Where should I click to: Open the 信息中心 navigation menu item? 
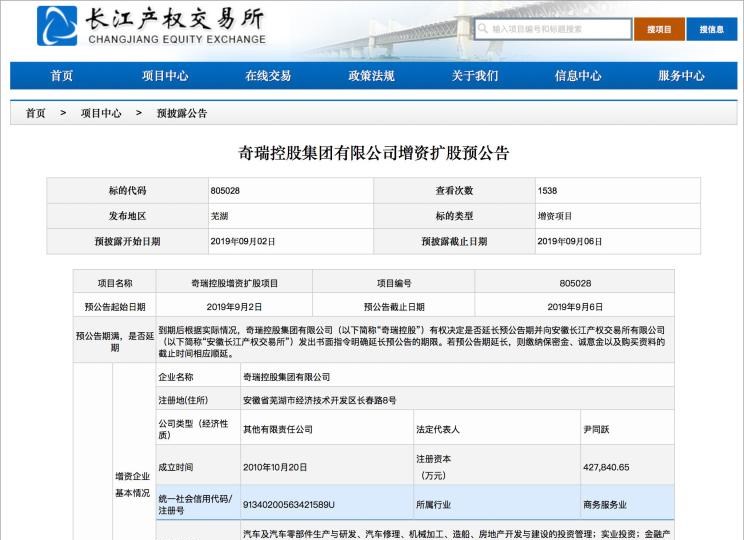[578, 76]
